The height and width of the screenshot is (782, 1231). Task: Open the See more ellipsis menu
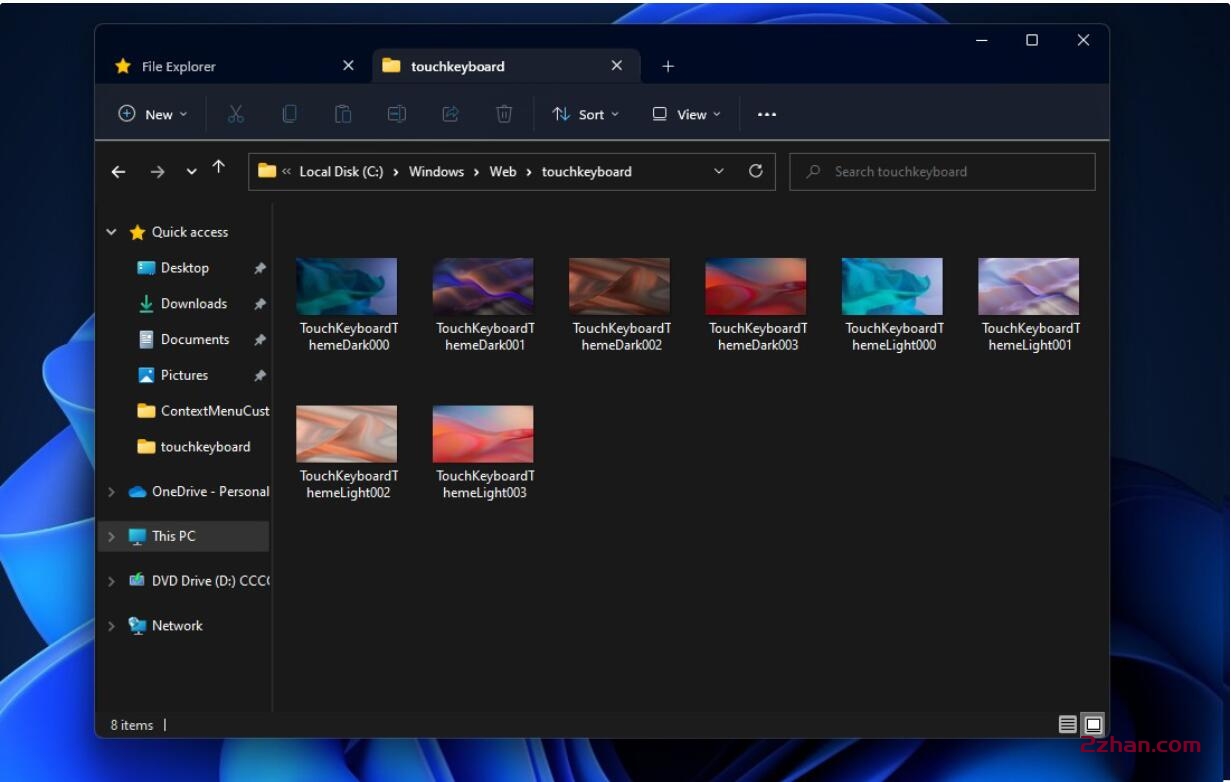tap(767, 113)
